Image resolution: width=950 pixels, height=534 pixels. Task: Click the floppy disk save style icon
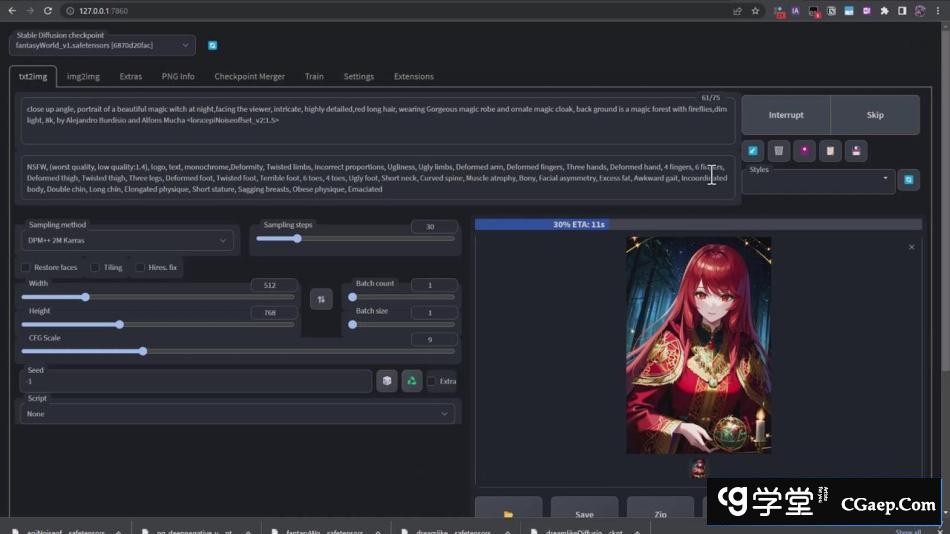(855, 151)
